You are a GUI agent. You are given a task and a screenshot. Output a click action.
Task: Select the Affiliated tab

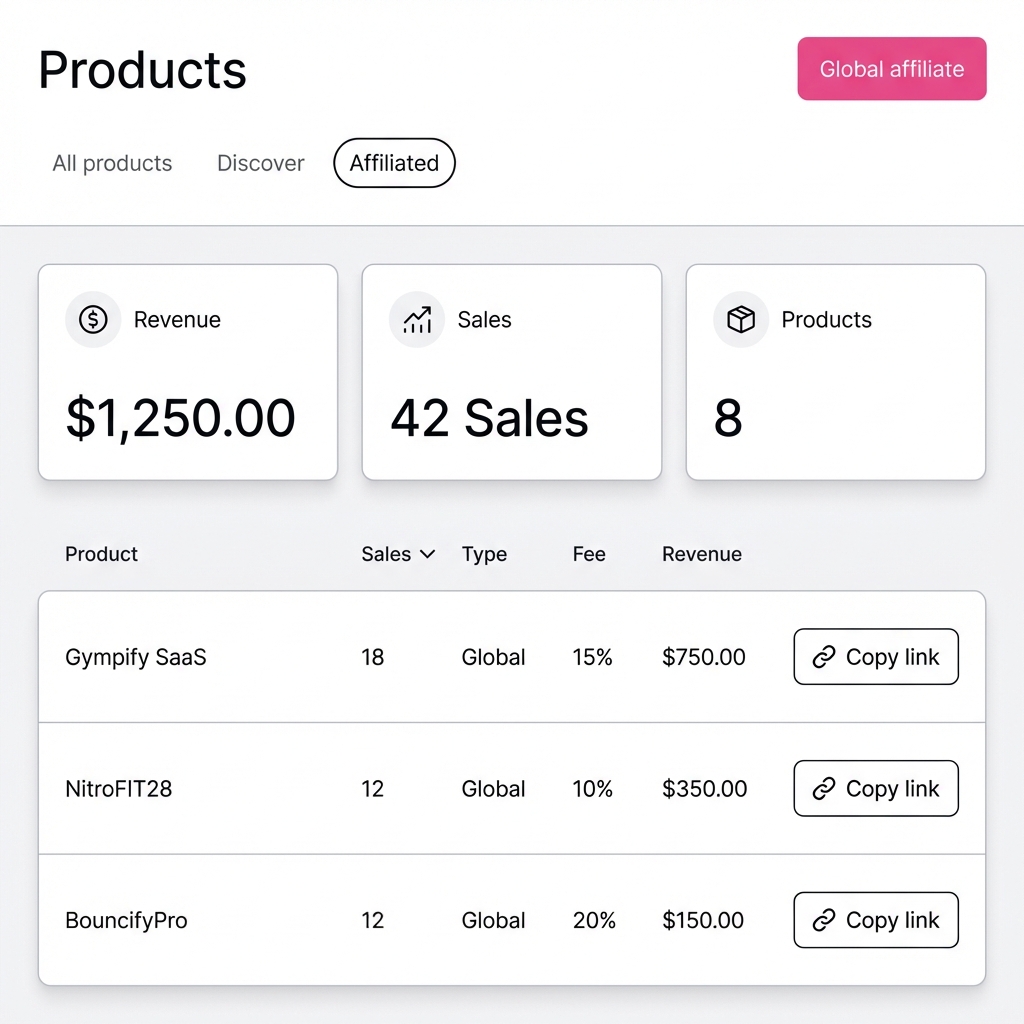(393, 163)
